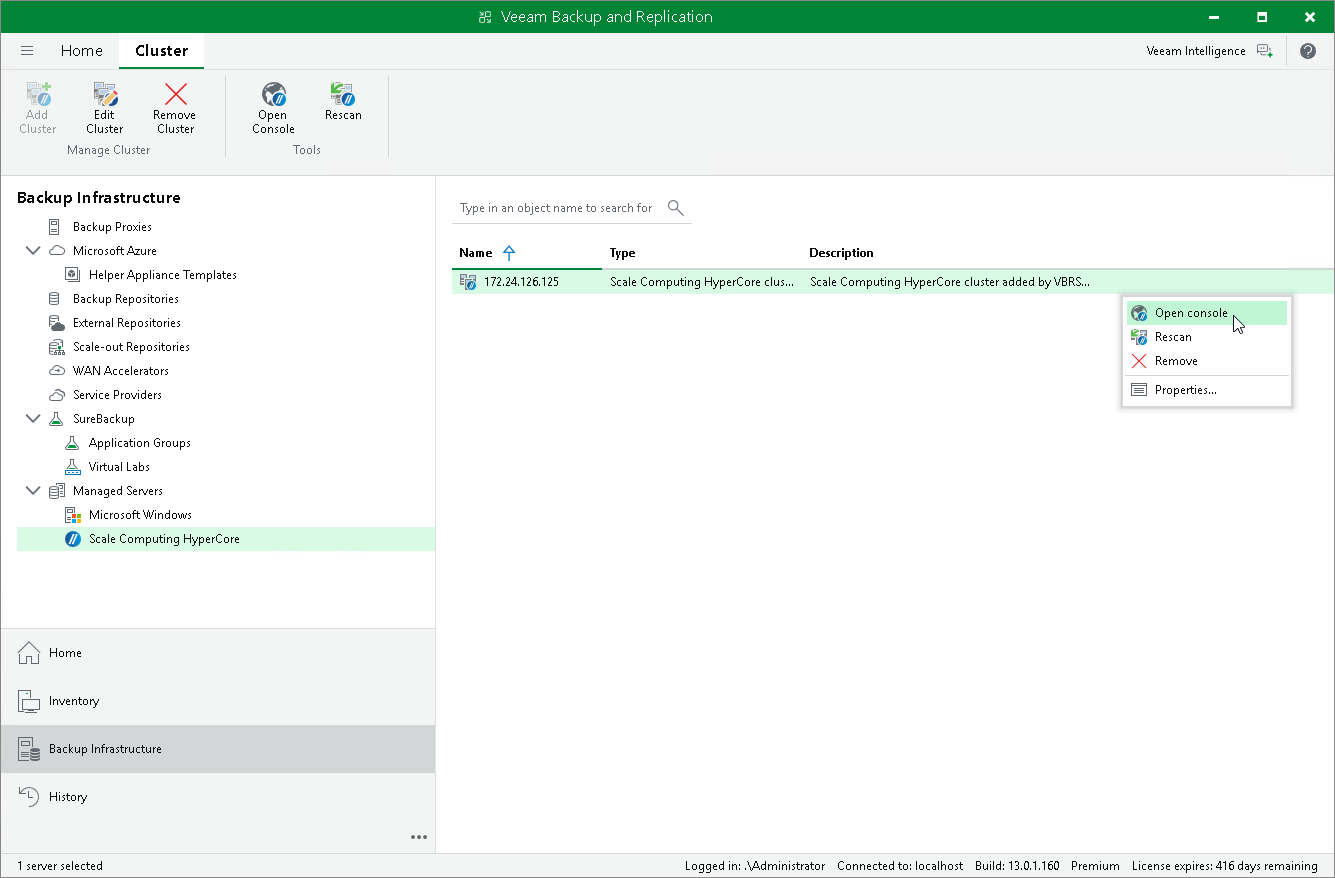Select the External Repositories tree item

[x=127, y=323]
